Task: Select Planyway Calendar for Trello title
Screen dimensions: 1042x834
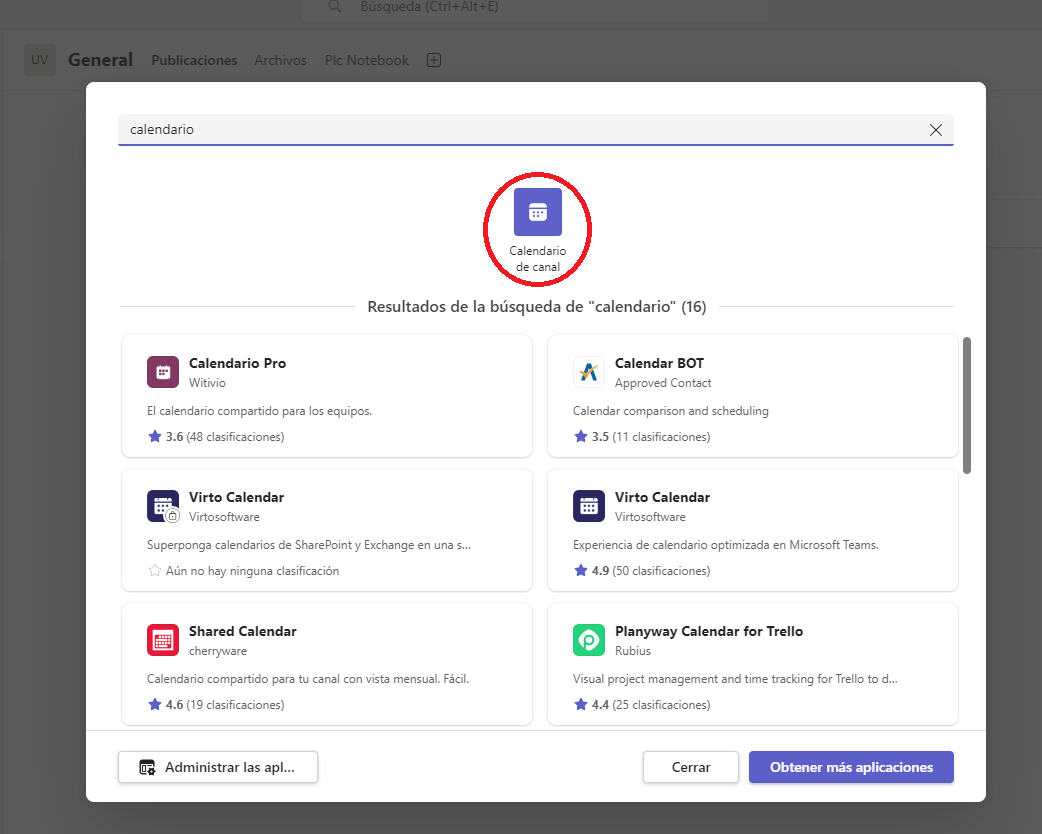Action: tap(709, 631)
